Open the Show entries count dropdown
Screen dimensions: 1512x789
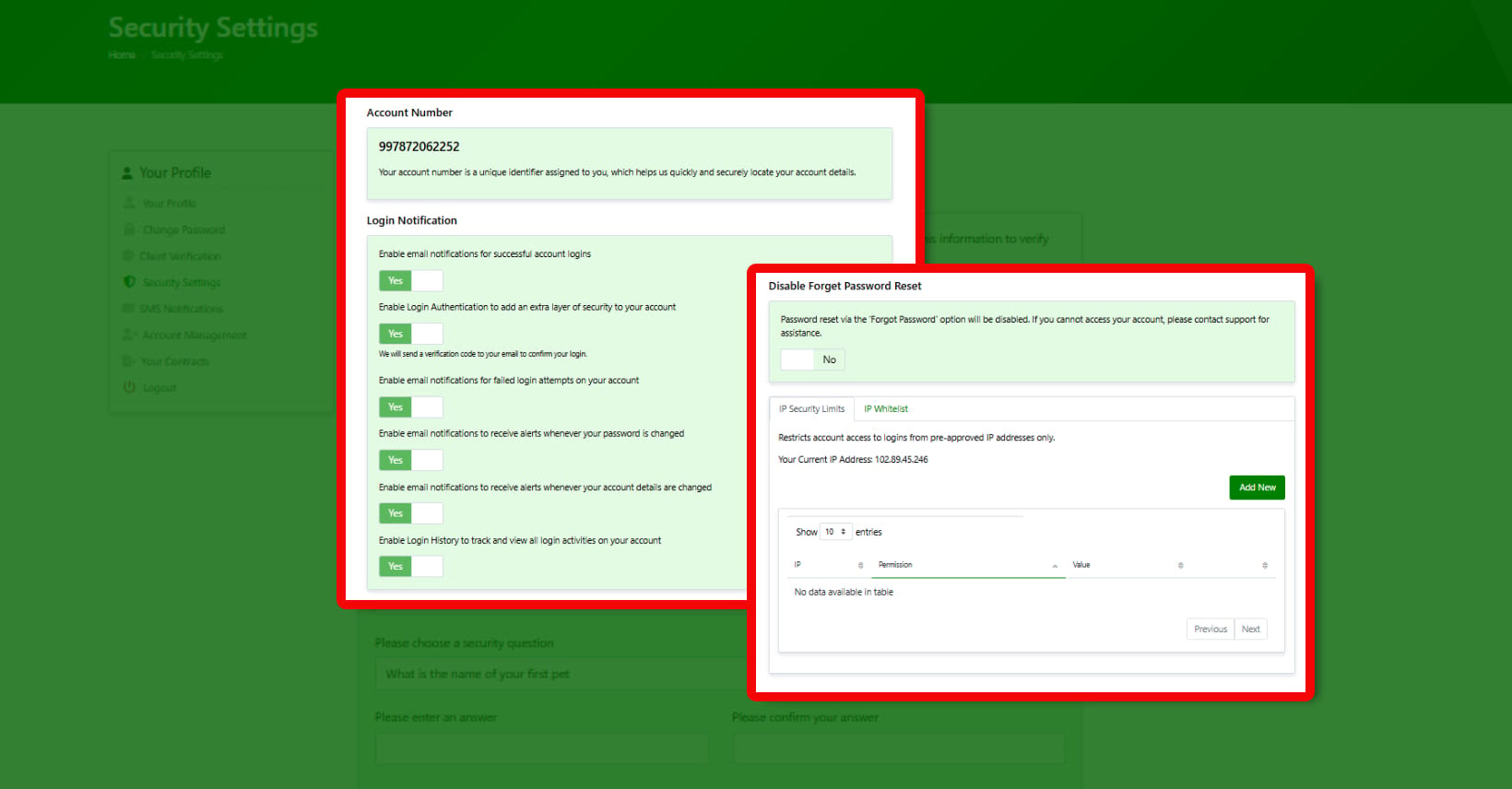click(835, 532)
